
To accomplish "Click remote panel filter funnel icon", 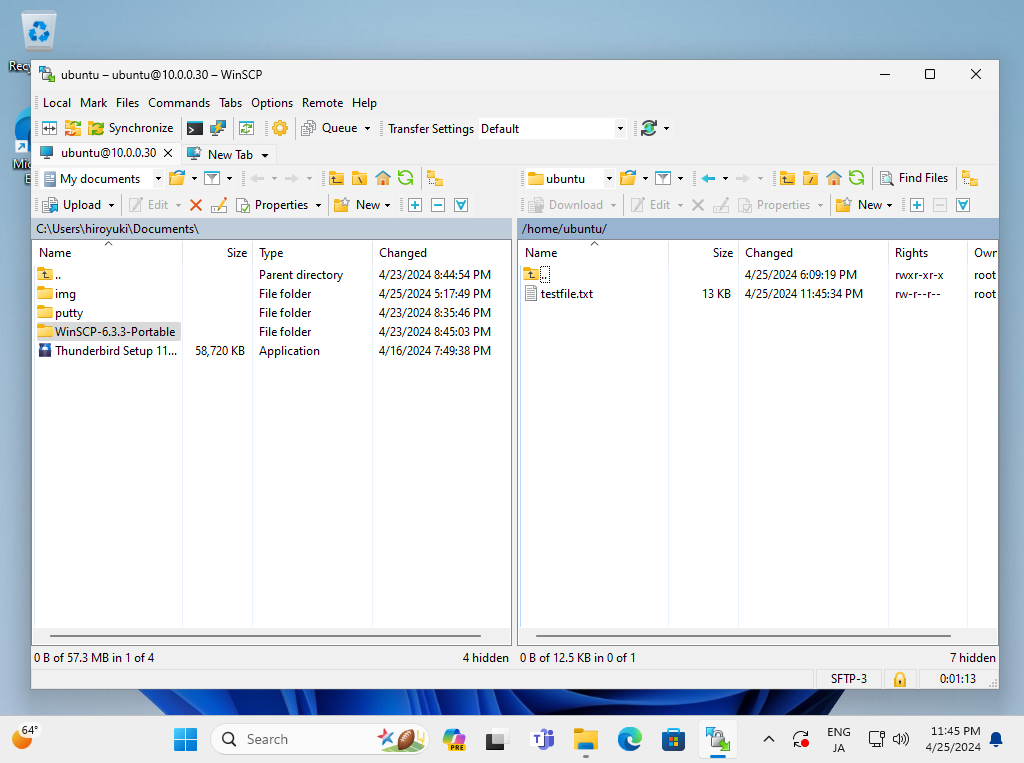I will point(663,178).
